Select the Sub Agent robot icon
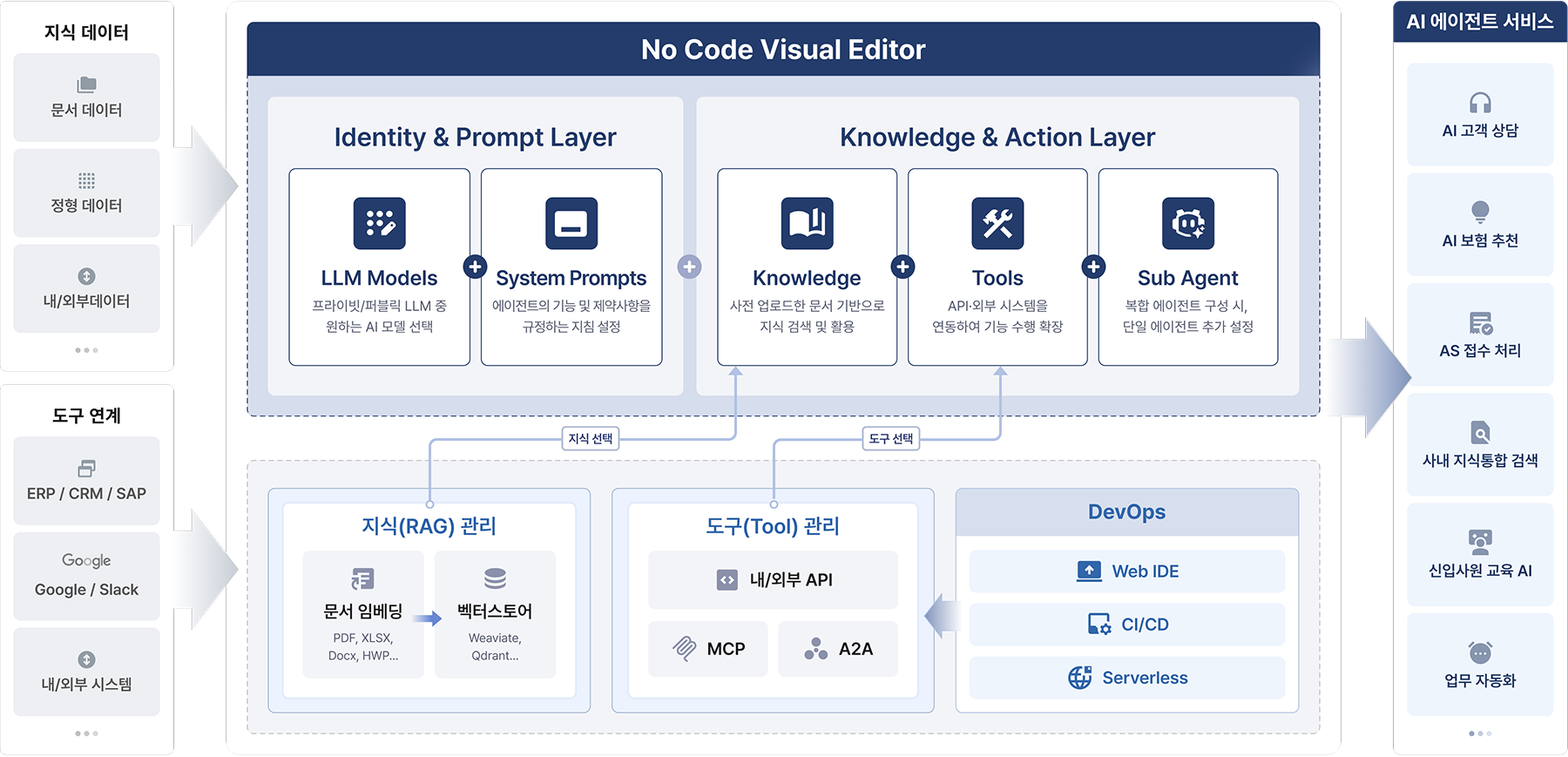 click(x=1187, y=223)
